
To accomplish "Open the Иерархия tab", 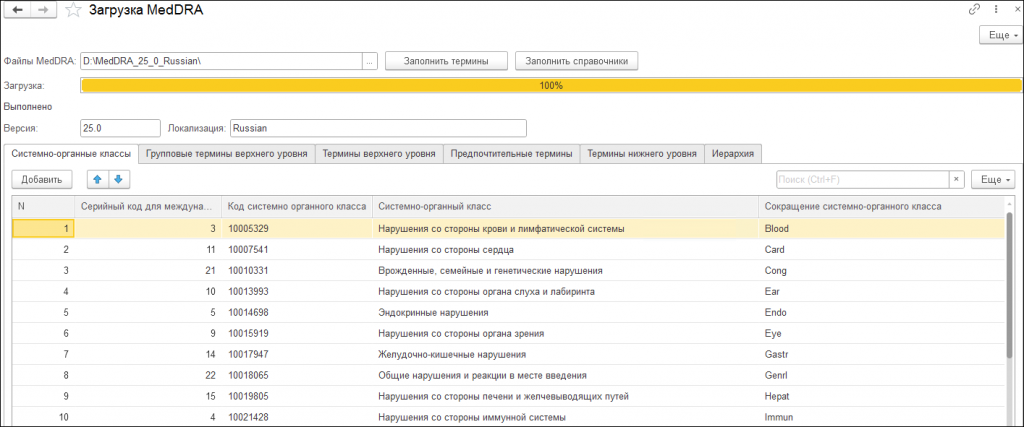I will point(734,154).
